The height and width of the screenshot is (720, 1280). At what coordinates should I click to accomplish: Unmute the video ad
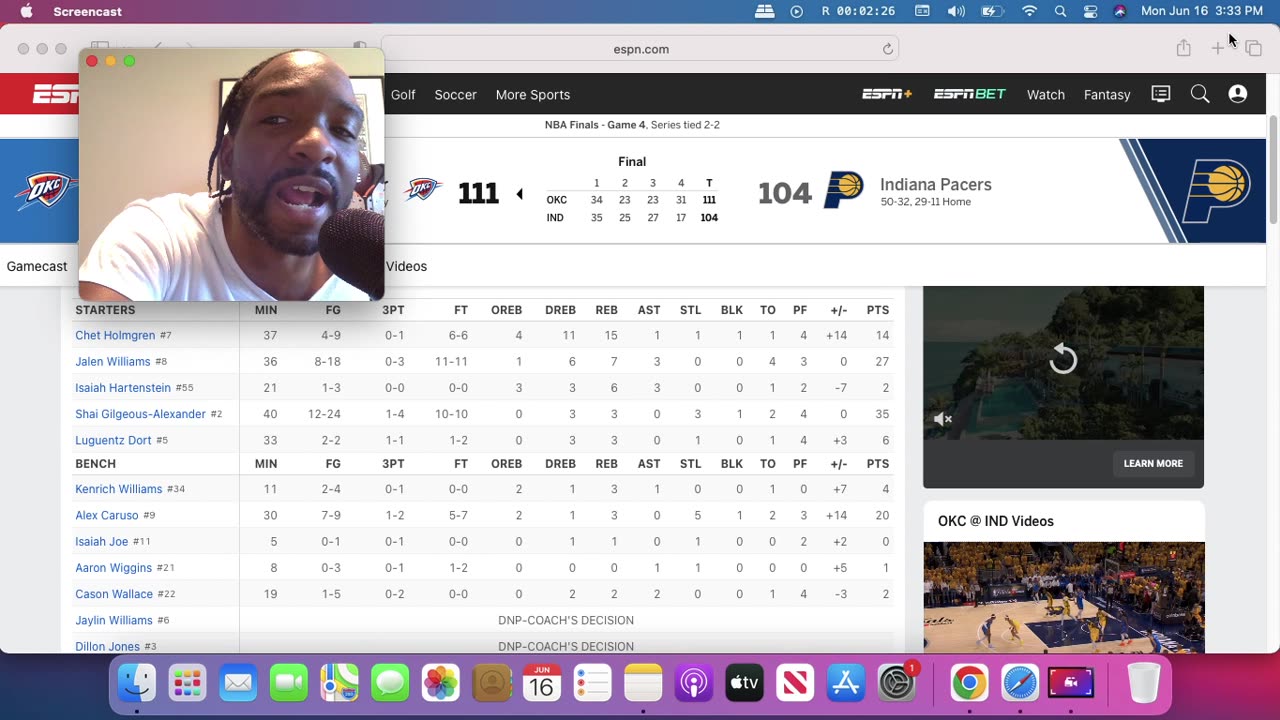[x=942, y=420]
